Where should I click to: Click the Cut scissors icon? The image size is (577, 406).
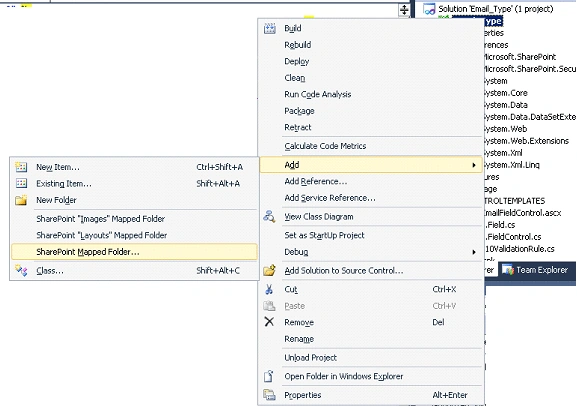[269, 289]
